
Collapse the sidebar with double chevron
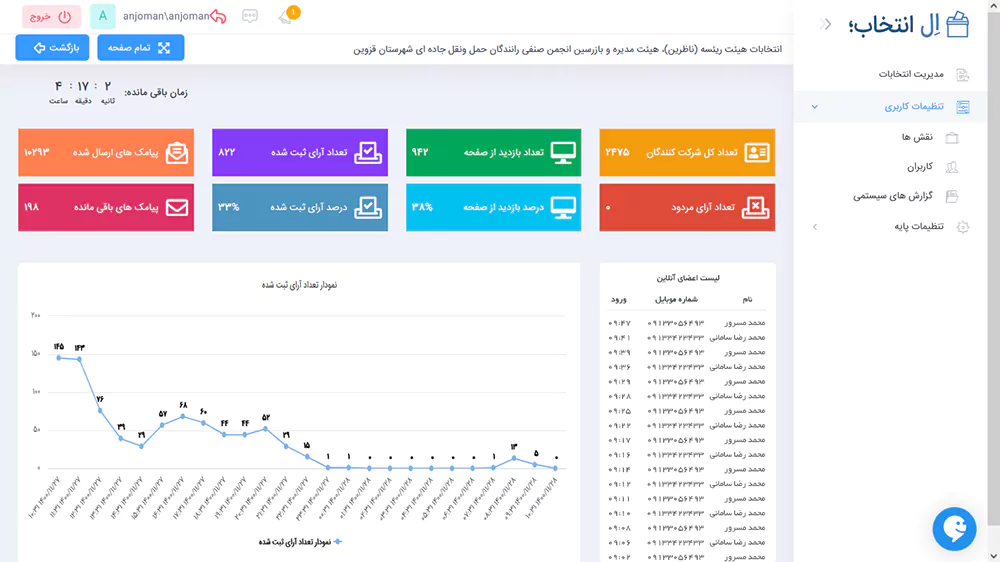tap(825, 24)
